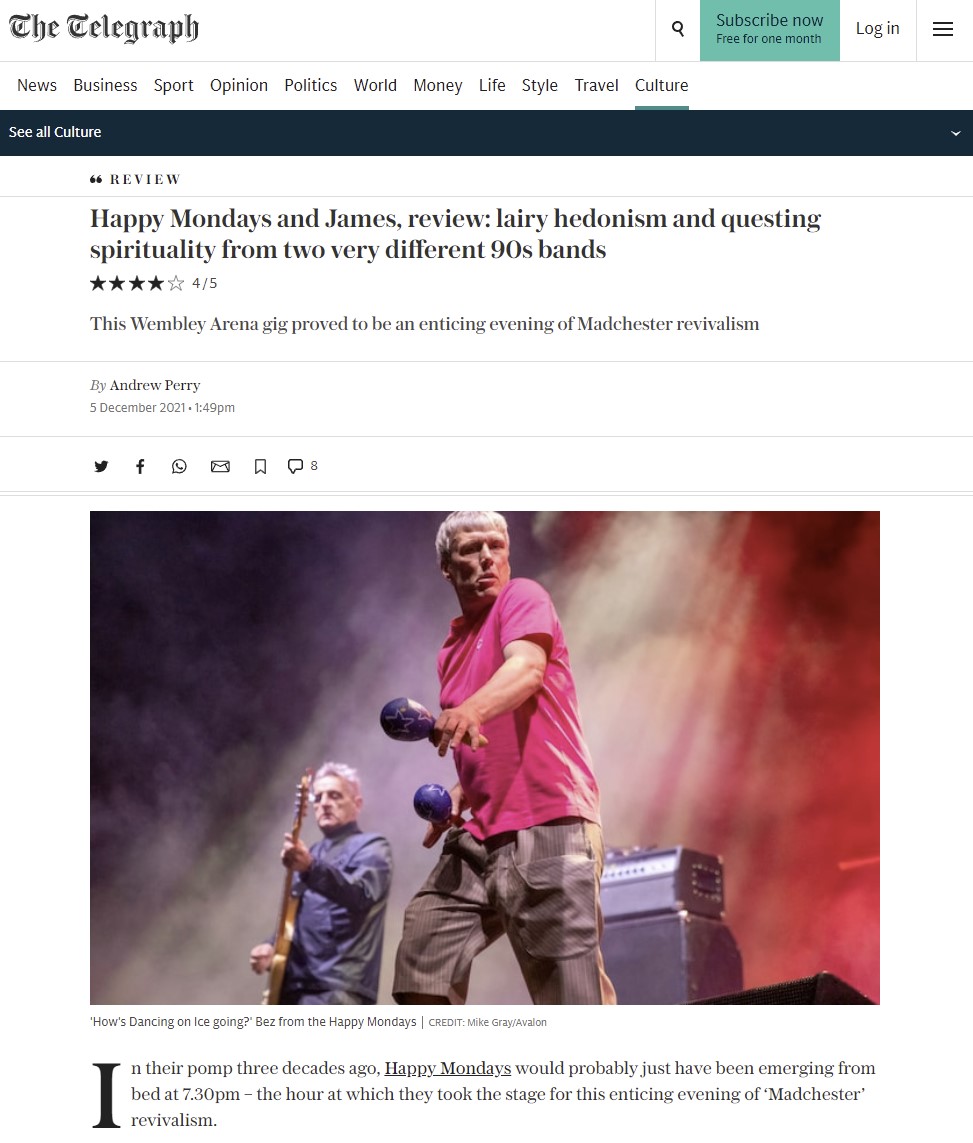This screenshot has height=1143, width=973.
Task: Click the Bez concert photo
Action: 485,757
